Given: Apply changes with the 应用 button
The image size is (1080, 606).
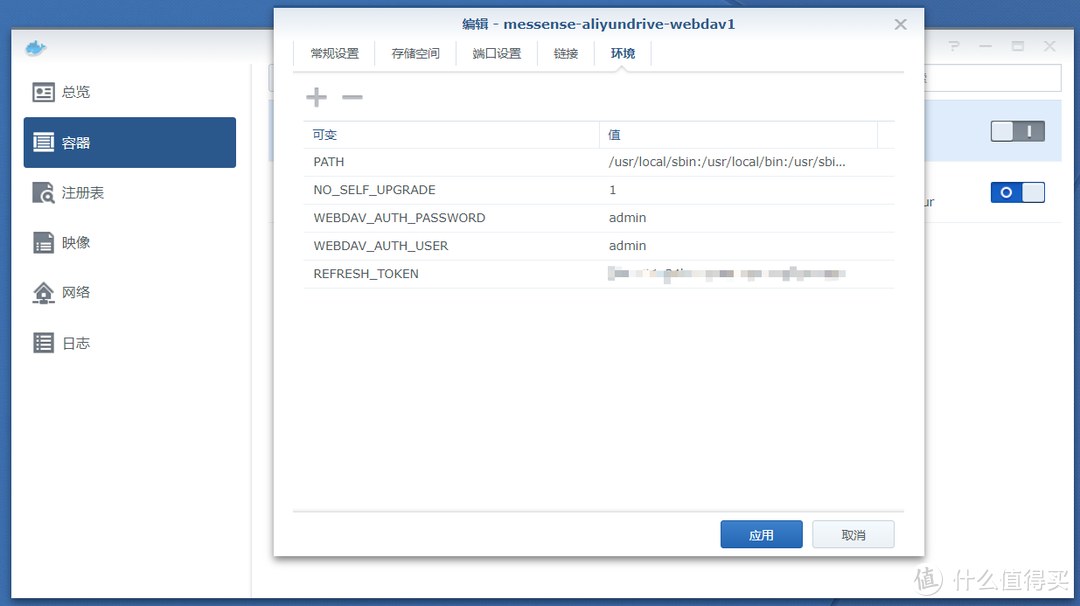Looking at the screenshot, I should point(761,534).
